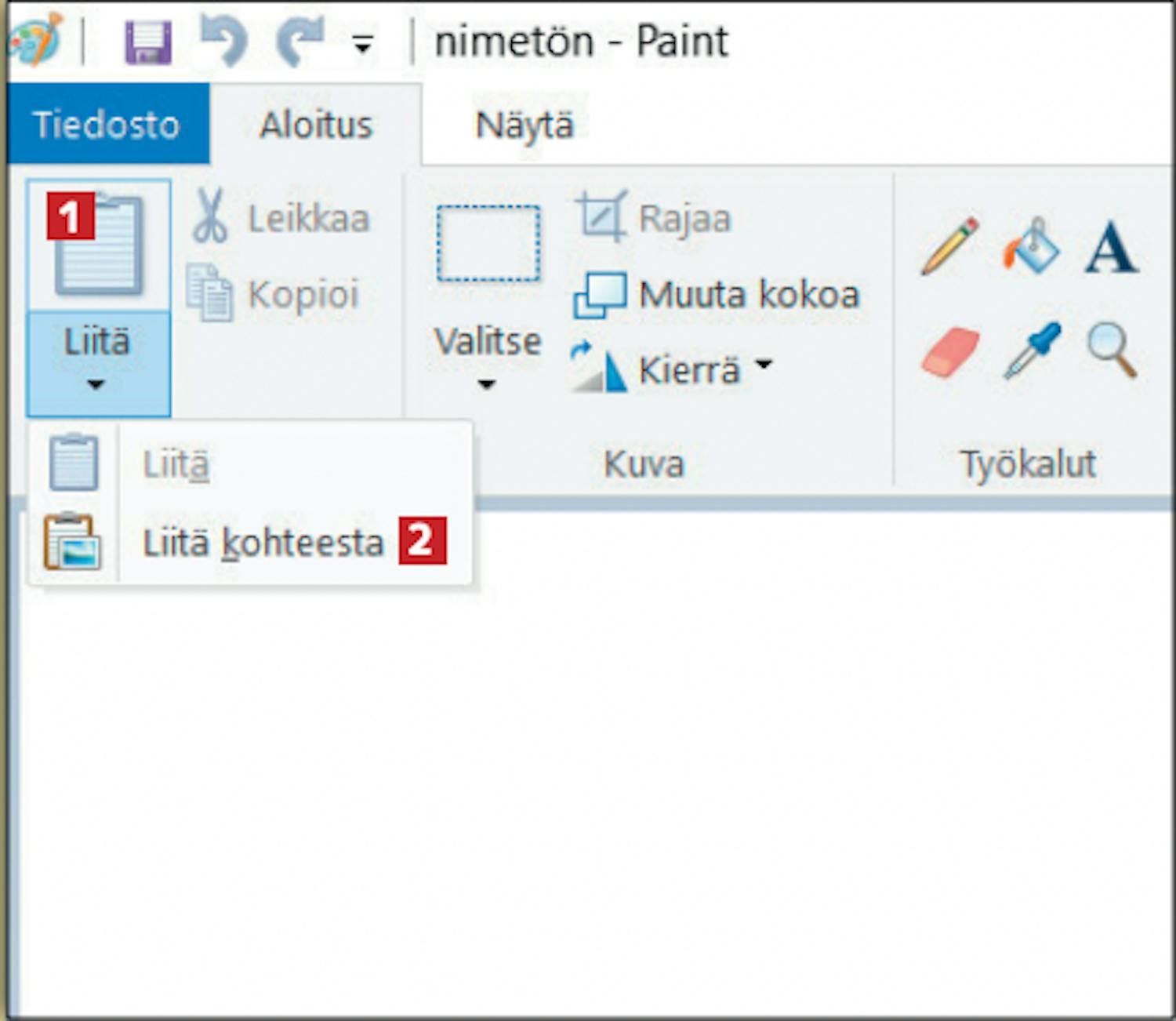Viewport: 1176px width, 1021px height.
Task: Switch to the Näytä tab
Action: [524, 125]
